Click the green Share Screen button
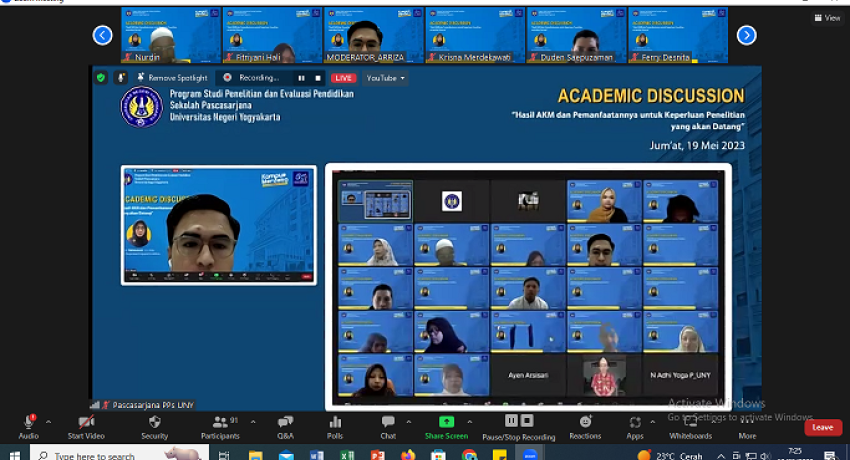The image size is (850, 460). pyautogui.click(x=446, y=427)
